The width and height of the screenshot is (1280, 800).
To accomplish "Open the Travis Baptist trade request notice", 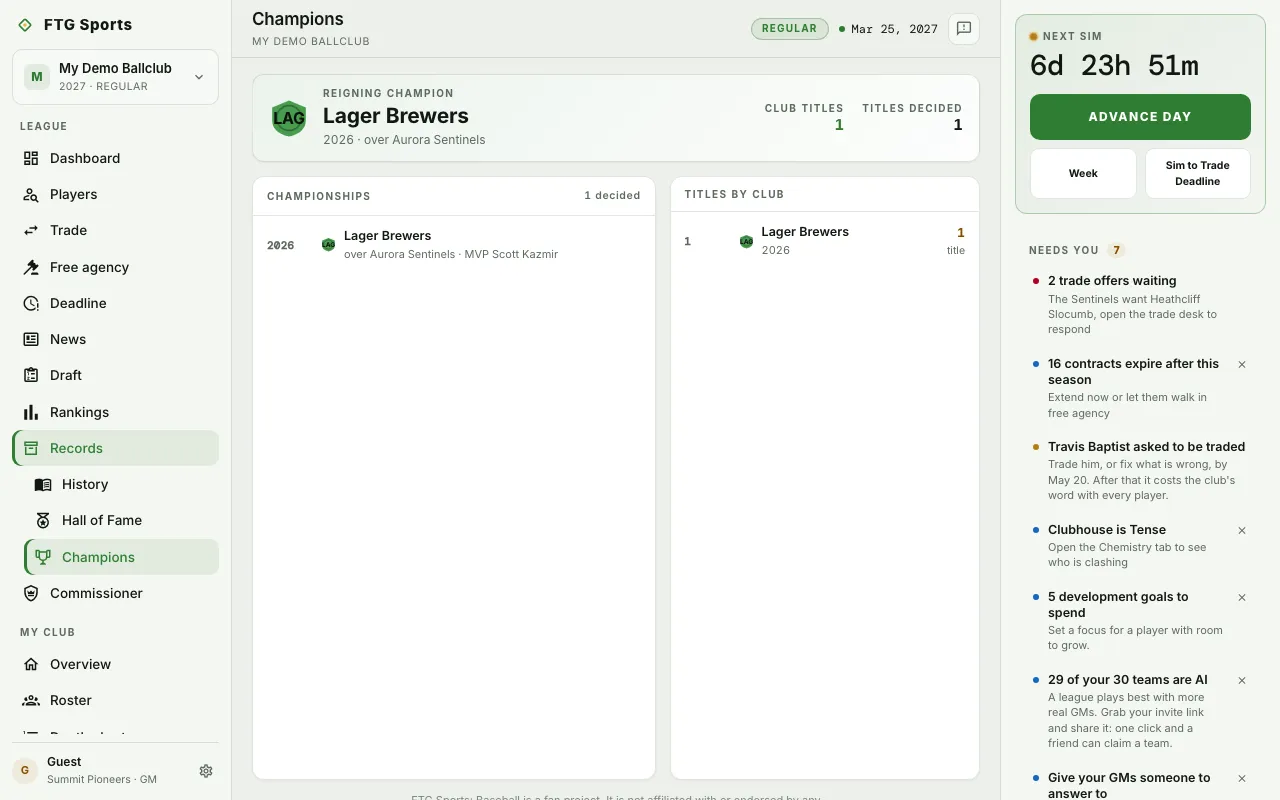I will (x=1140, y=471).
